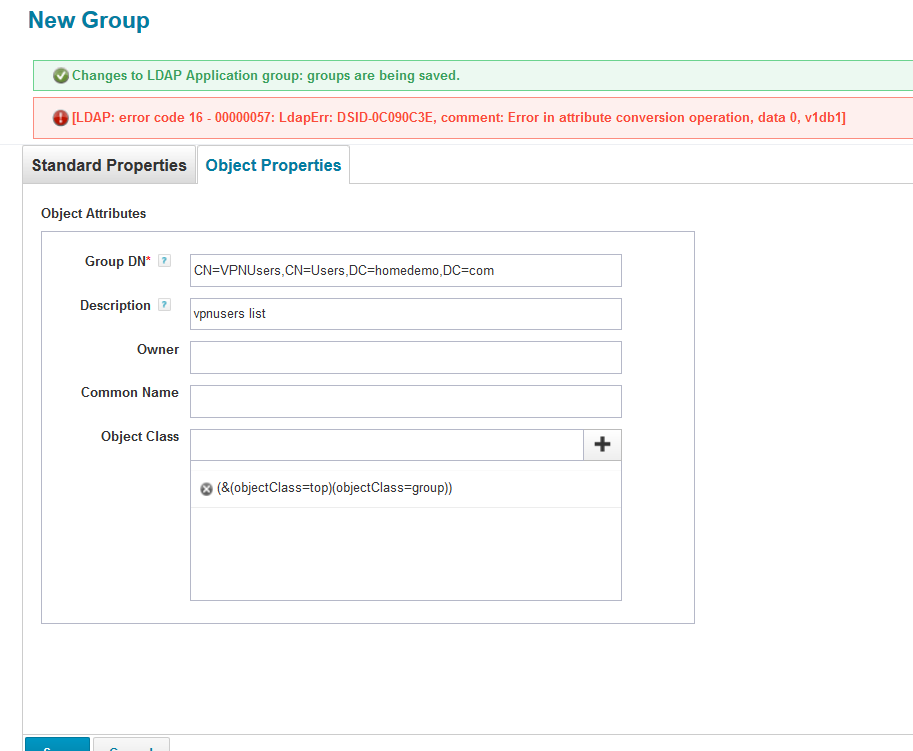The height and width of the screenshot is (751, 913).
Task: Select the (&(objectClass=top)(objectClass=group)) list entry
Action: [335, 488]
